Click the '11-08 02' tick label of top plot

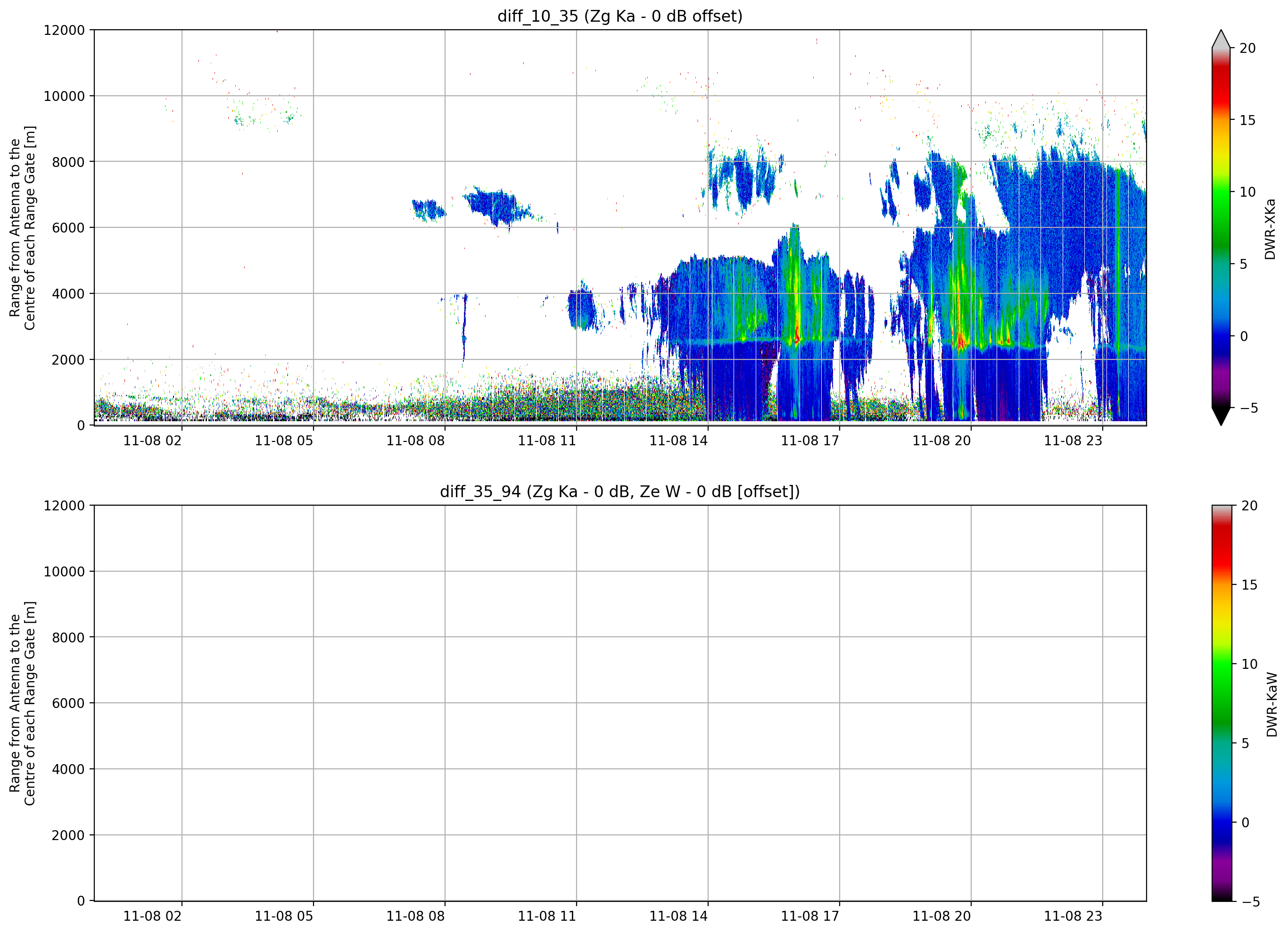[152, 441]
